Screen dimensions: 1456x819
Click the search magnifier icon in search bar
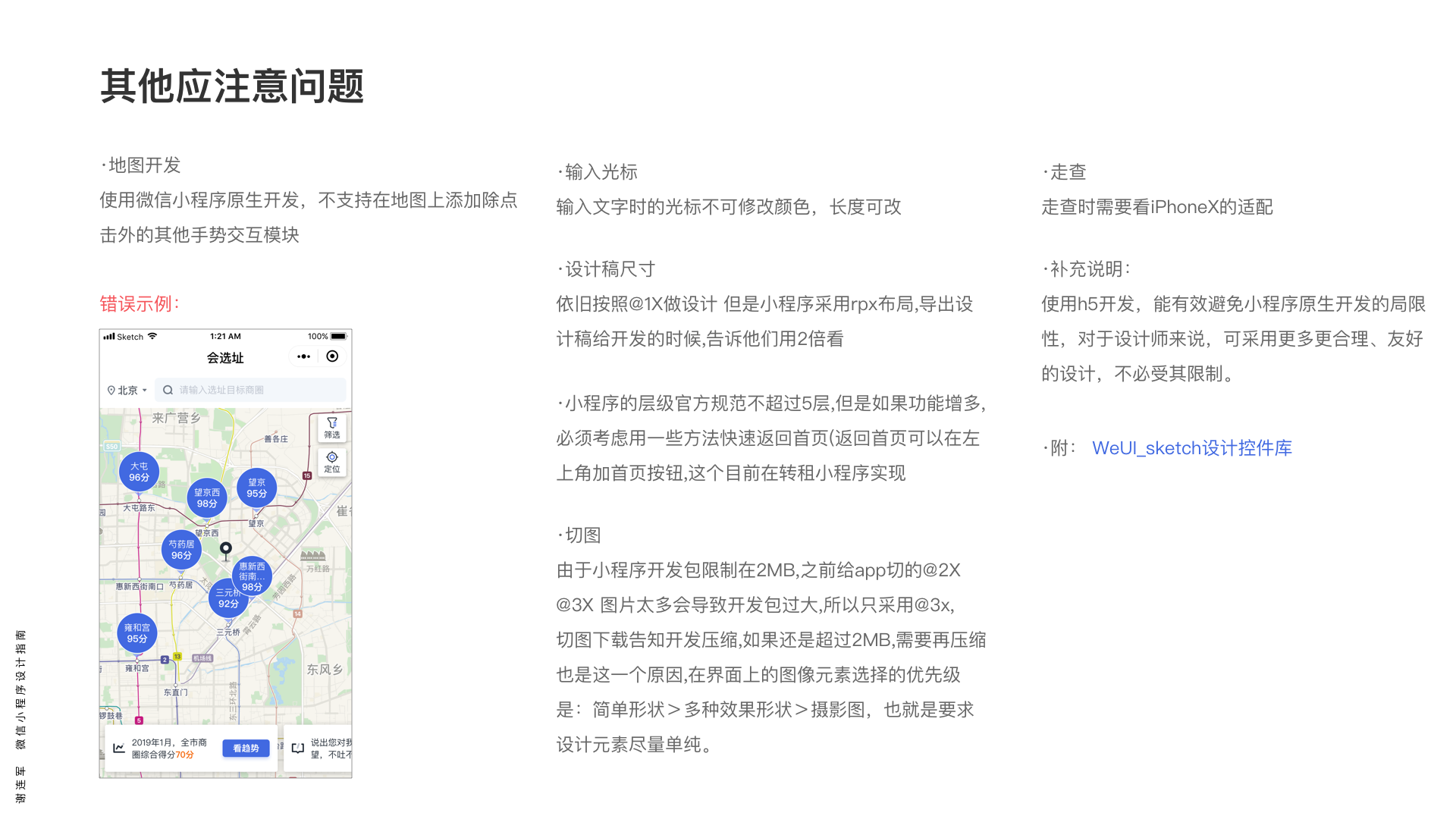[x=168, y=390]
